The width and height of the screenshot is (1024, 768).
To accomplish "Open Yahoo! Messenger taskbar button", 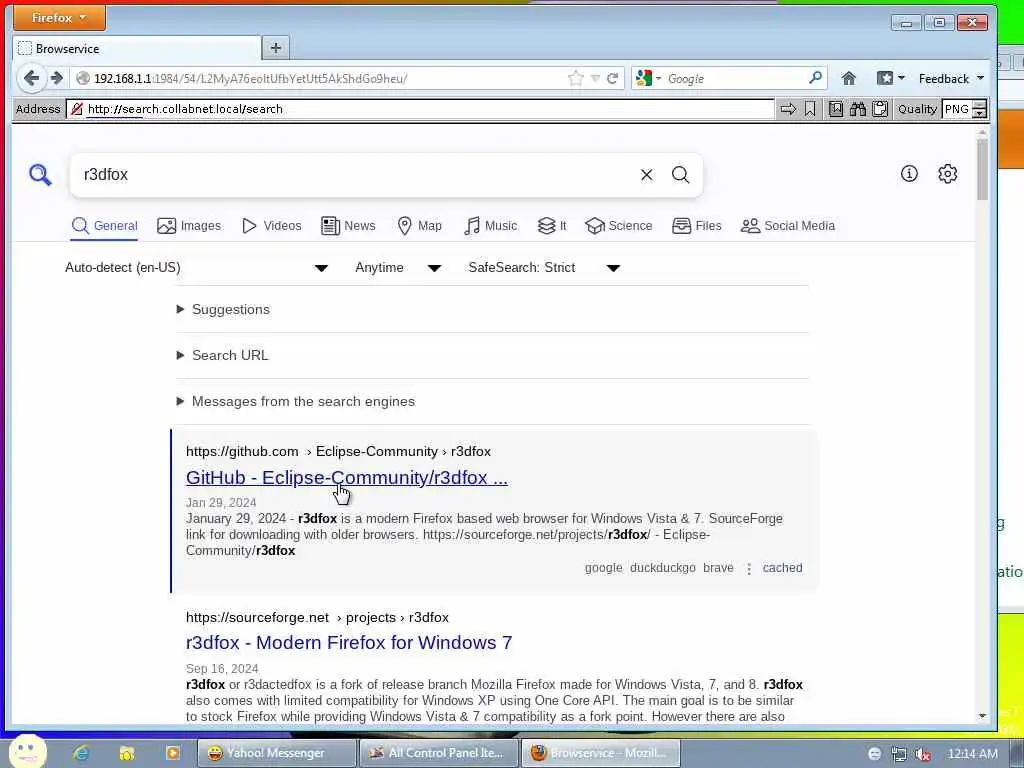I will click(277, 753).
